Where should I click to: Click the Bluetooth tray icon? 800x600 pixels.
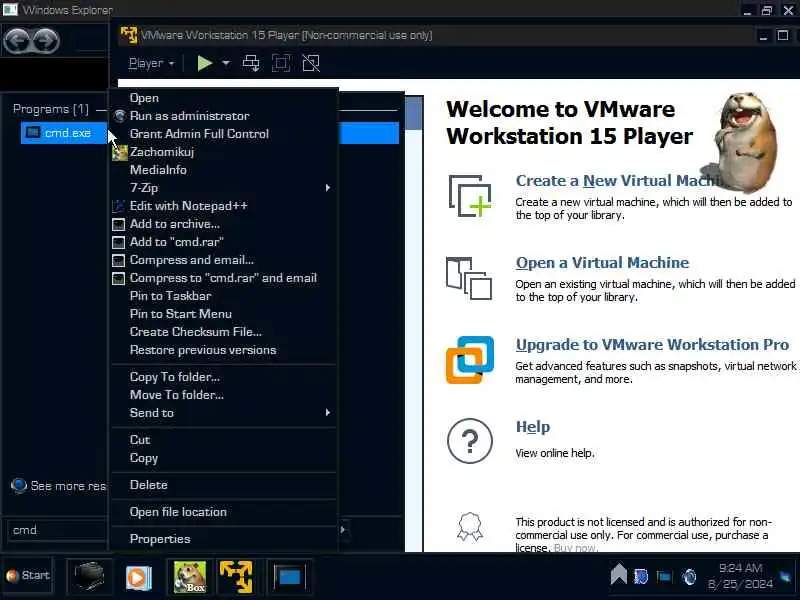click(641, 577)
